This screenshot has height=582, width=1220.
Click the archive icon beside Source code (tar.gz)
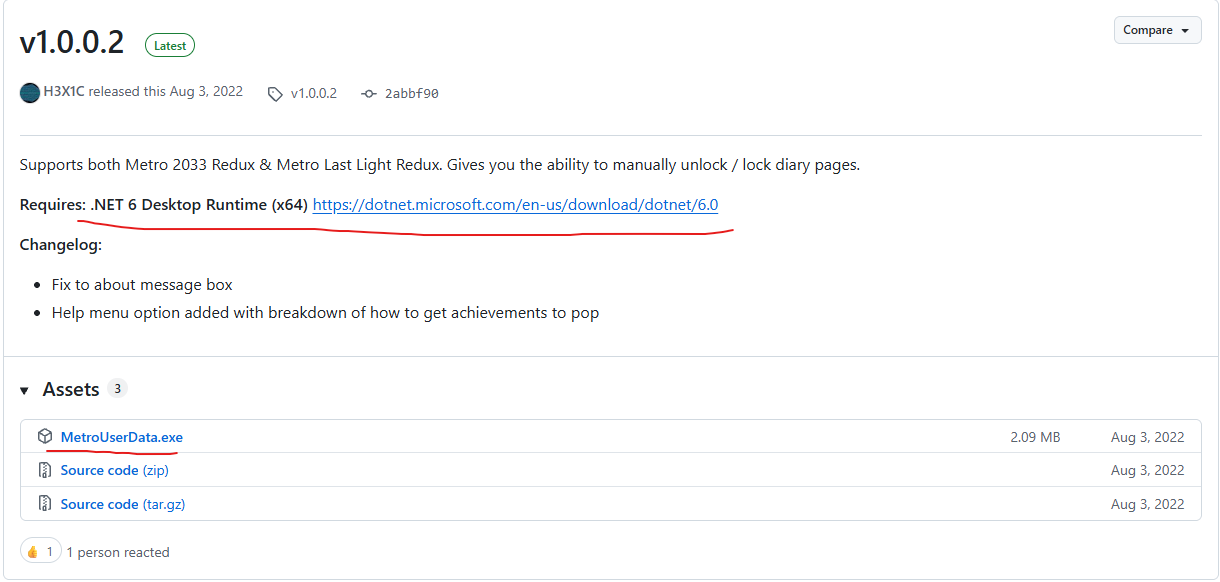45,504
